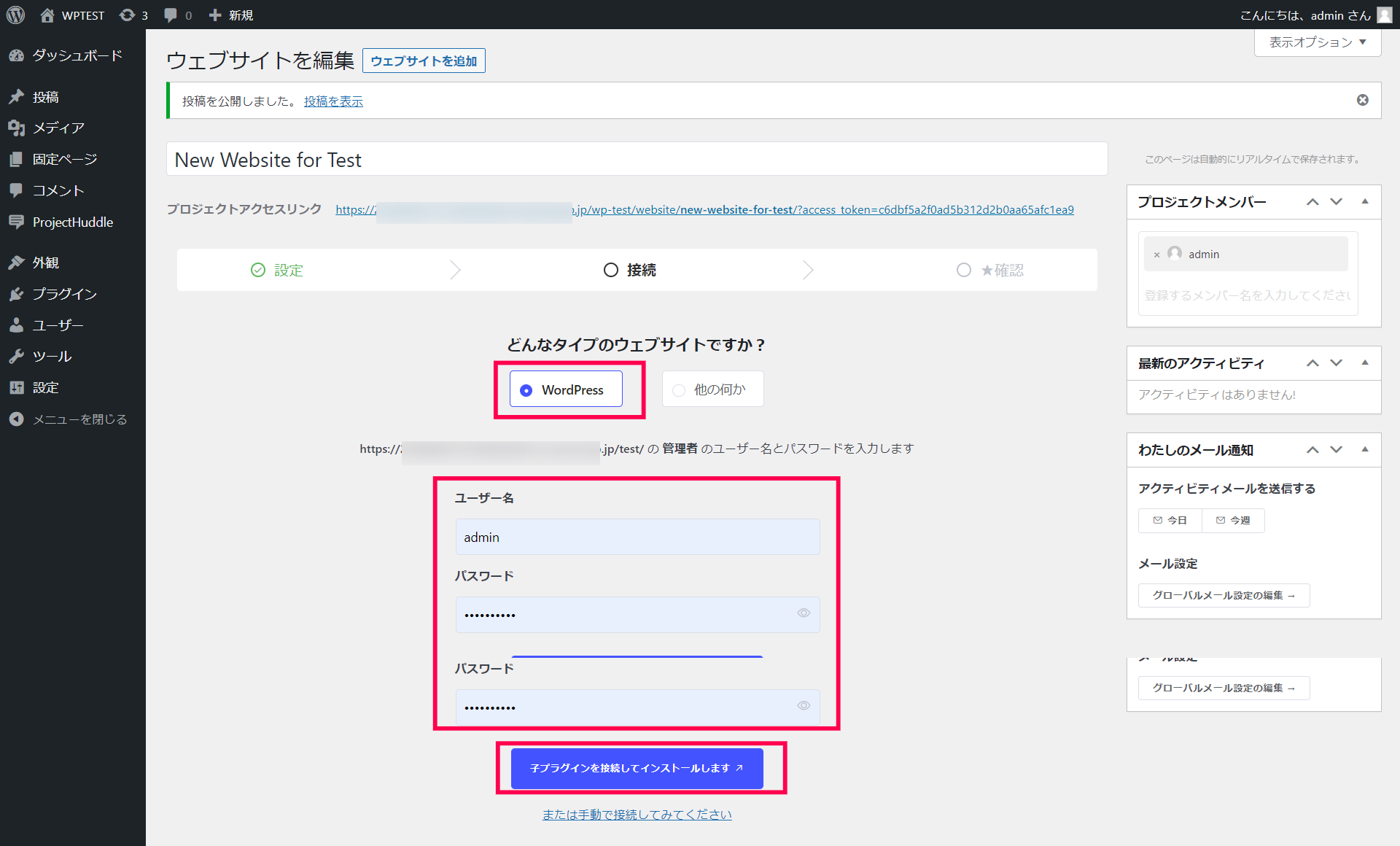1400x846 pixels.
Task: Send 今日 activity email
Action: point(1170,521)
